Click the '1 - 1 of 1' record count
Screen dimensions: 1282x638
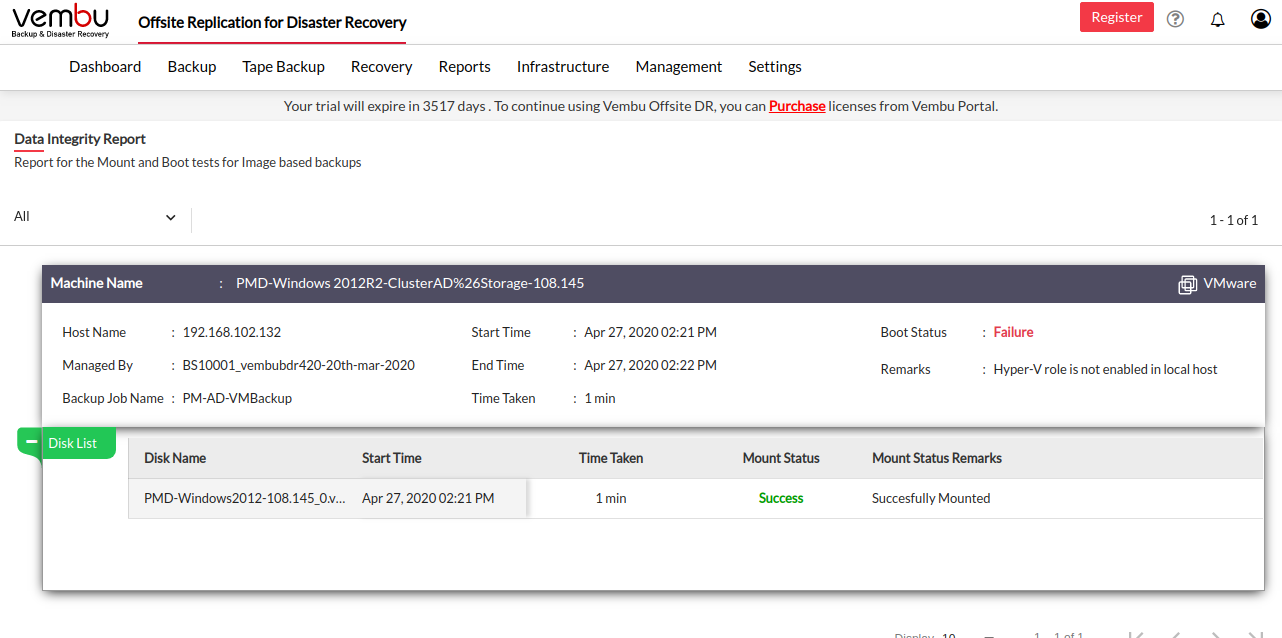pos(1233,220)
